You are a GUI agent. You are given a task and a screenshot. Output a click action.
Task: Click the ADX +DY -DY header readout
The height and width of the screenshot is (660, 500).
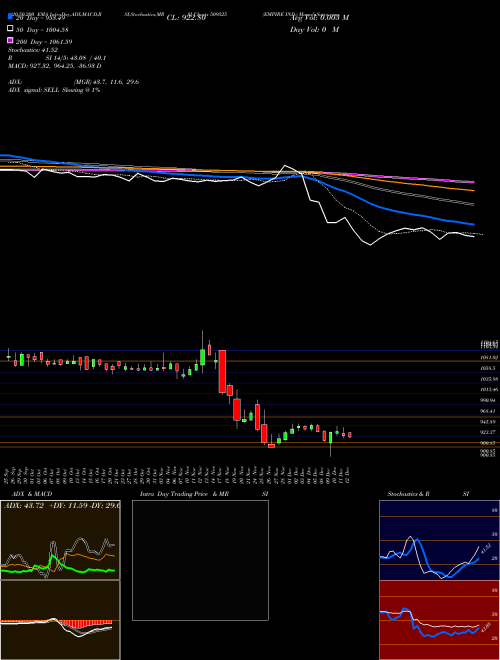(x=62, y=505)
